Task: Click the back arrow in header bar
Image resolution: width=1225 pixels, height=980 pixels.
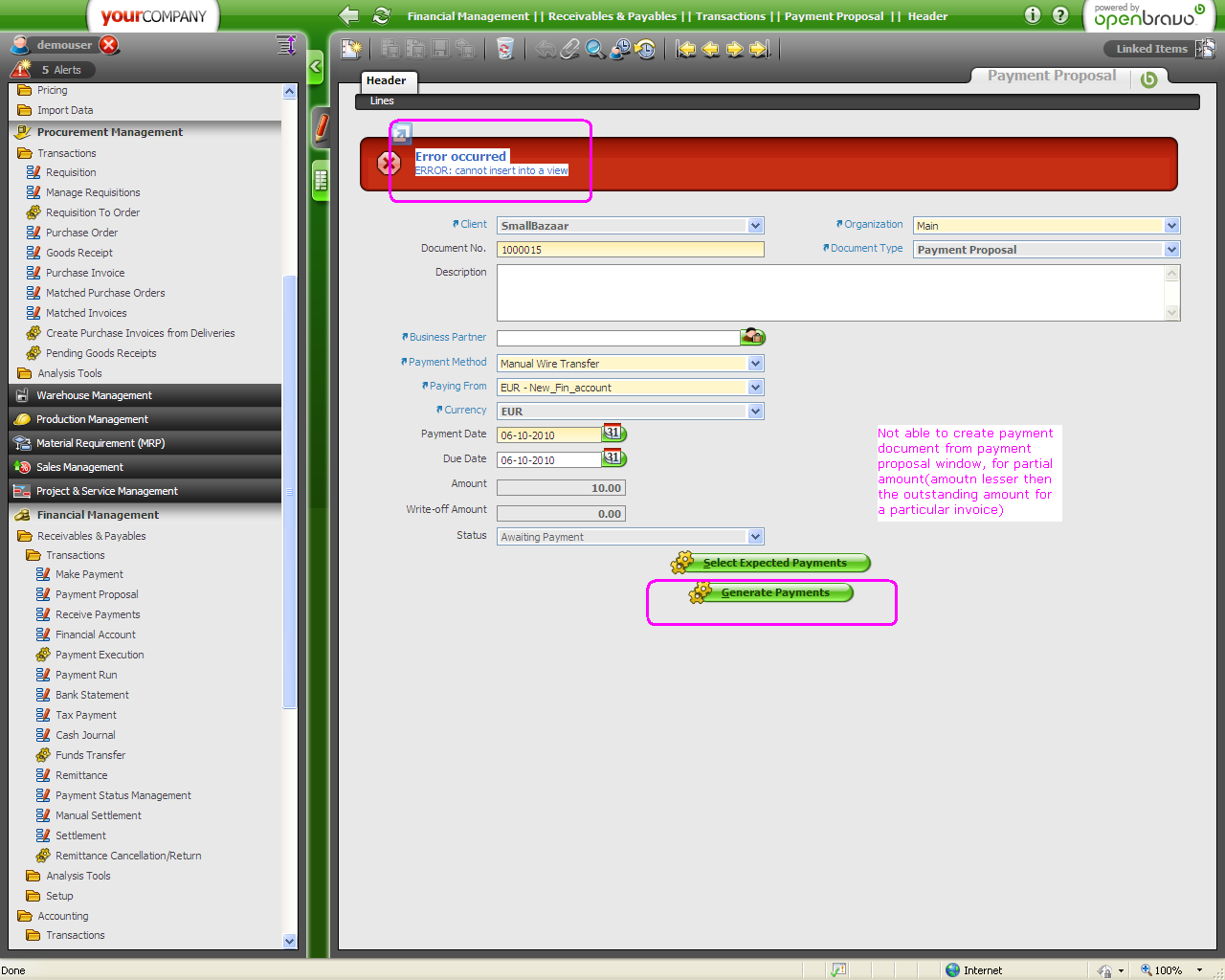Action: [349, 15]
